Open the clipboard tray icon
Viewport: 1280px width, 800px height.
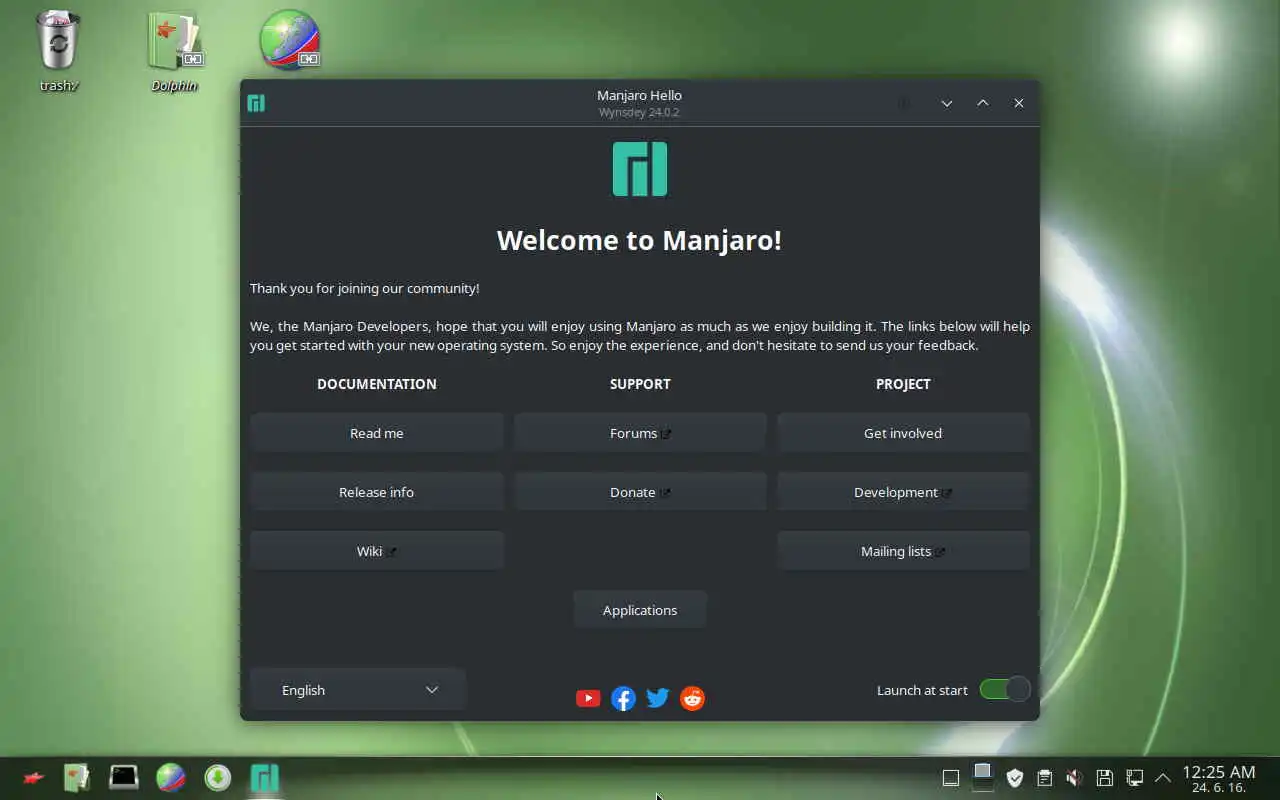(1044, 778)
